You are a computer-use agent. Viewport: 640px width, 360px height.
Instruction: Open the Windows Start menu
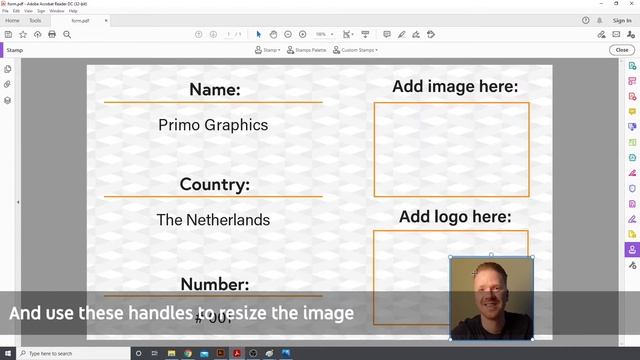click(x=8, y=353)
